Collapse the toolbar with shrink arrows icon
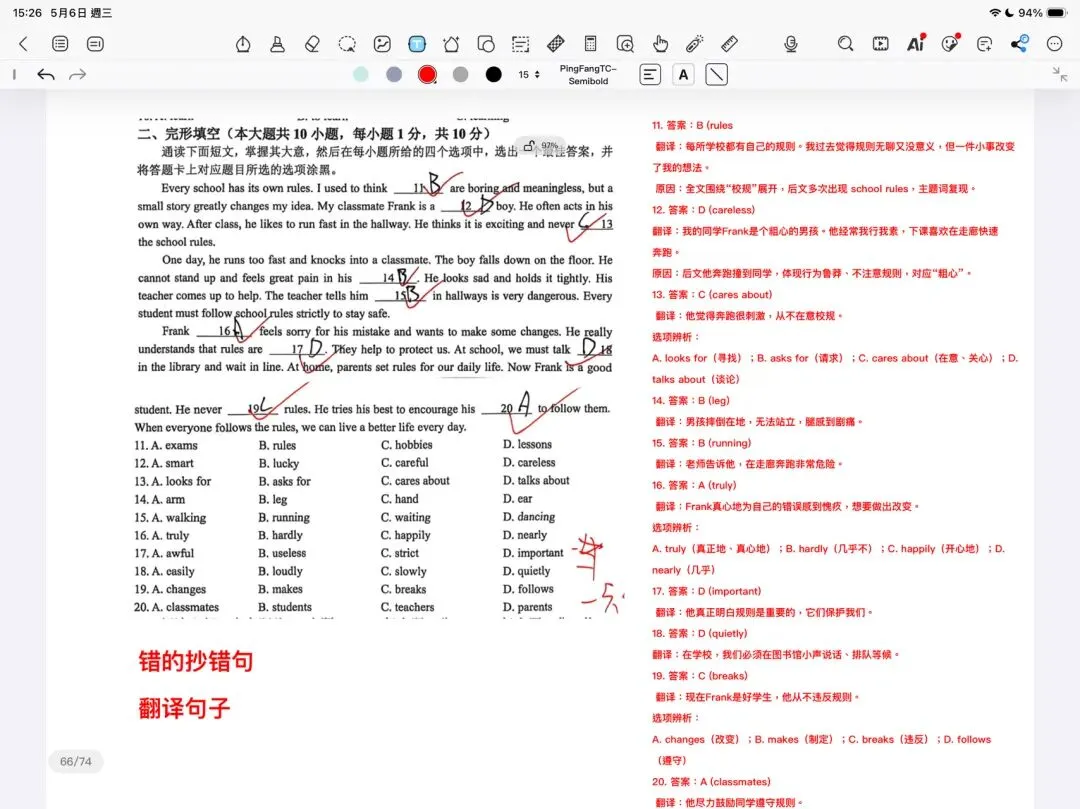This screenshot has height=809, width=1080. tap(1060, 74)
